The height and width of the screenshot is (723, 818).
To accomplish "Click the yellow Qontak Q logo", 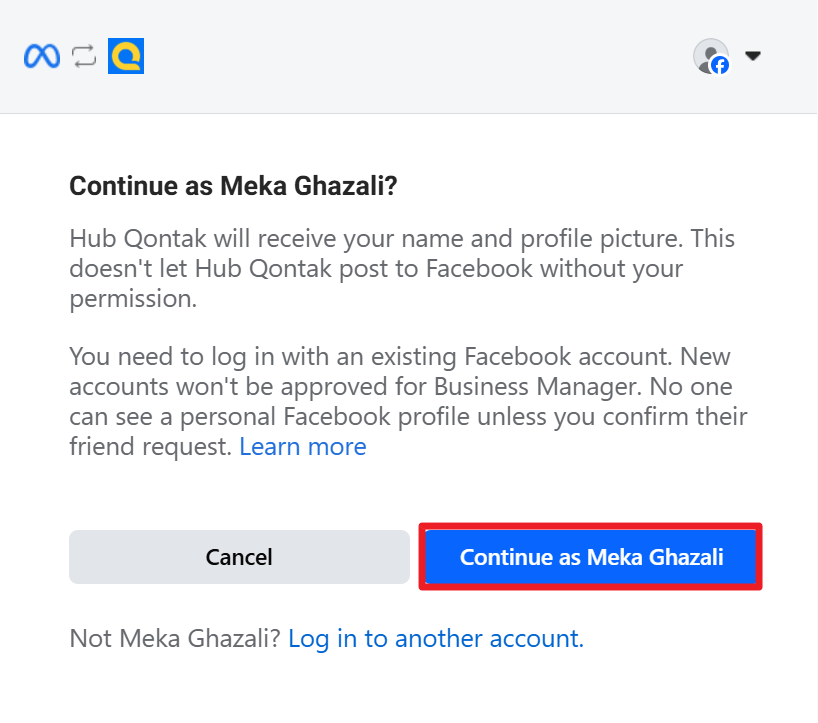I will tap(127, 56).
